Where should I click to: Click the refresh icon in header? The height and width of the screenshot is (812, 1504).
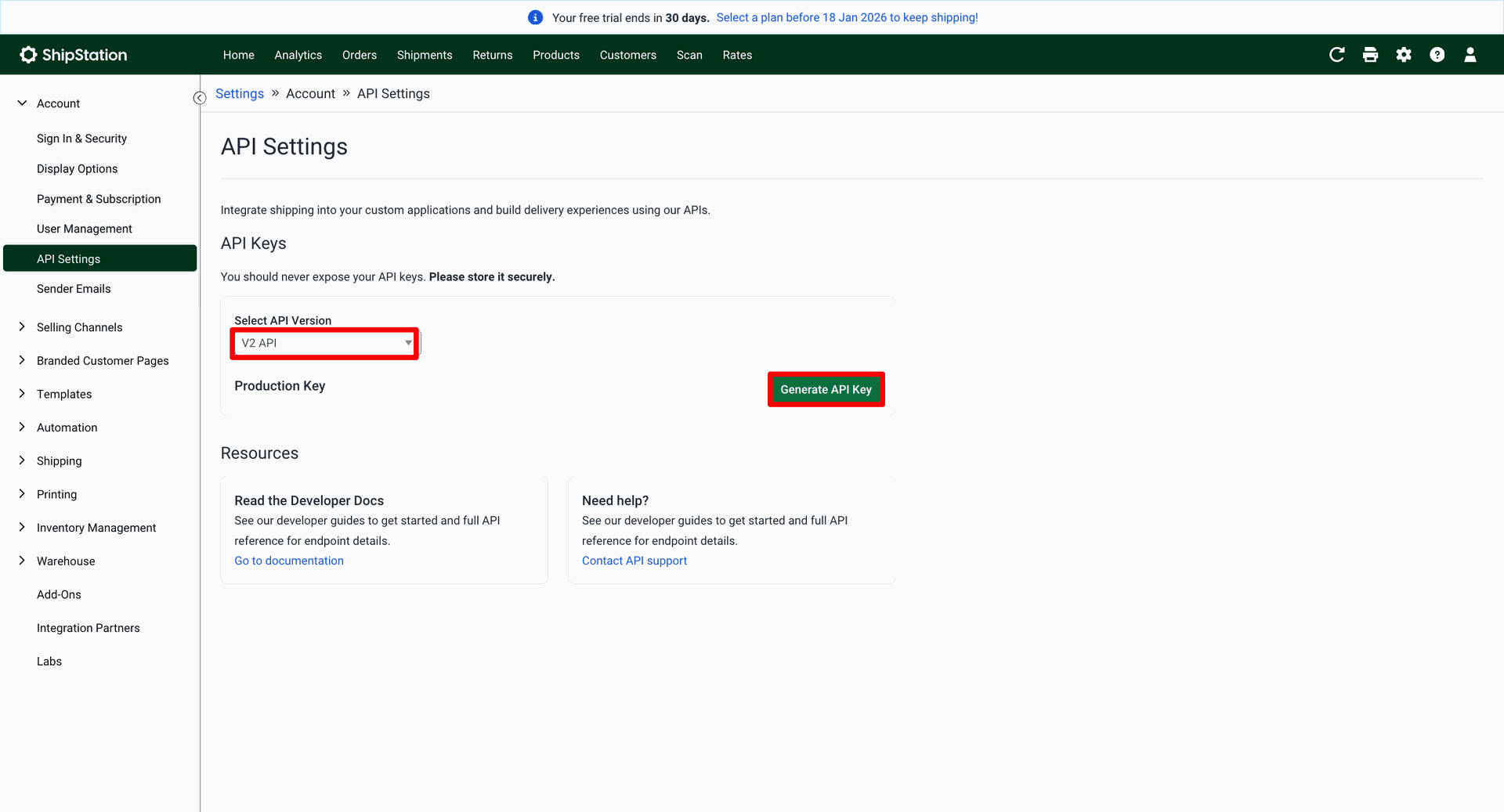click(x=1337, y=55)
